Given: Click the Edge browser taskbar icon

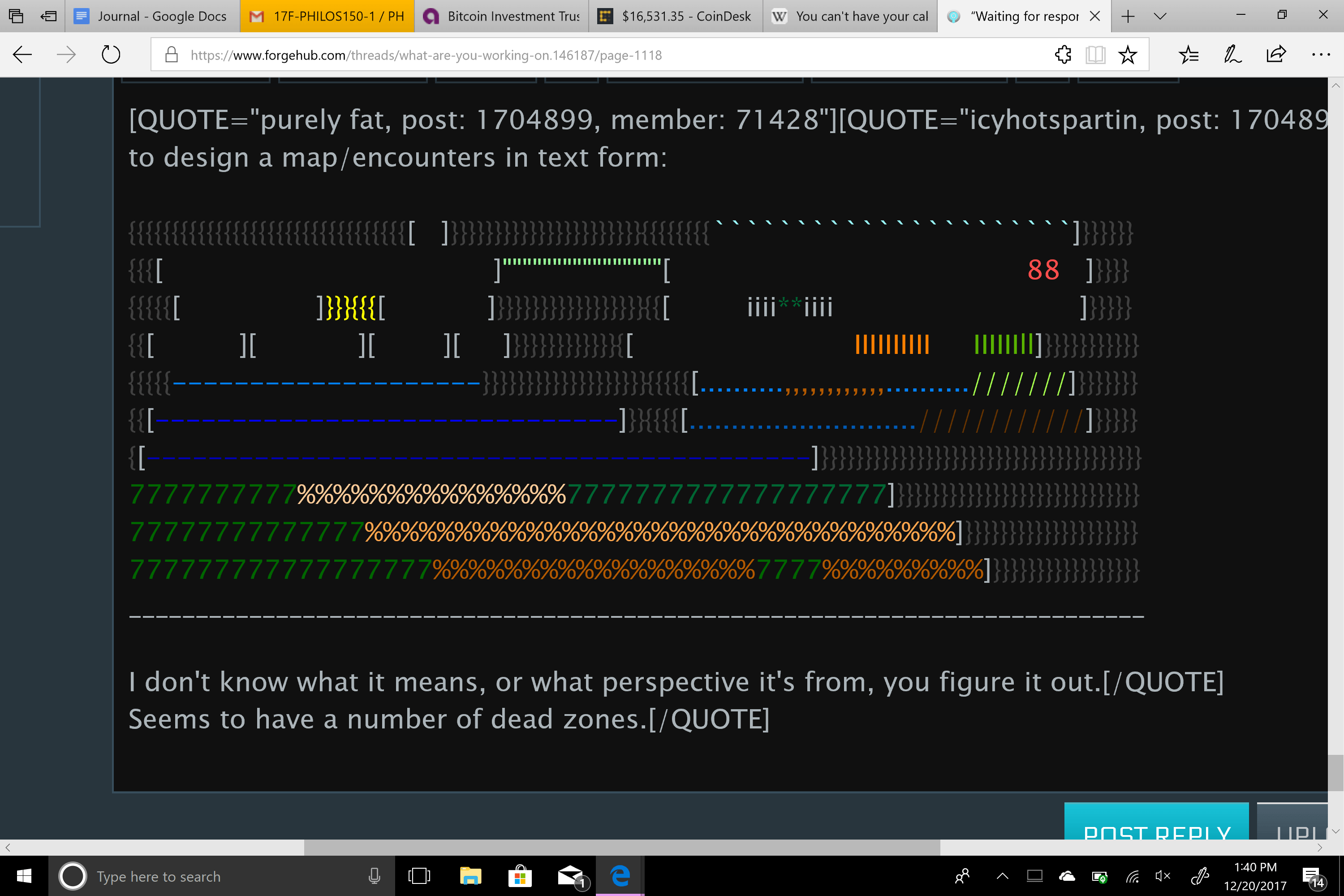Looking at the screenshot, I should tap(620, 875).
